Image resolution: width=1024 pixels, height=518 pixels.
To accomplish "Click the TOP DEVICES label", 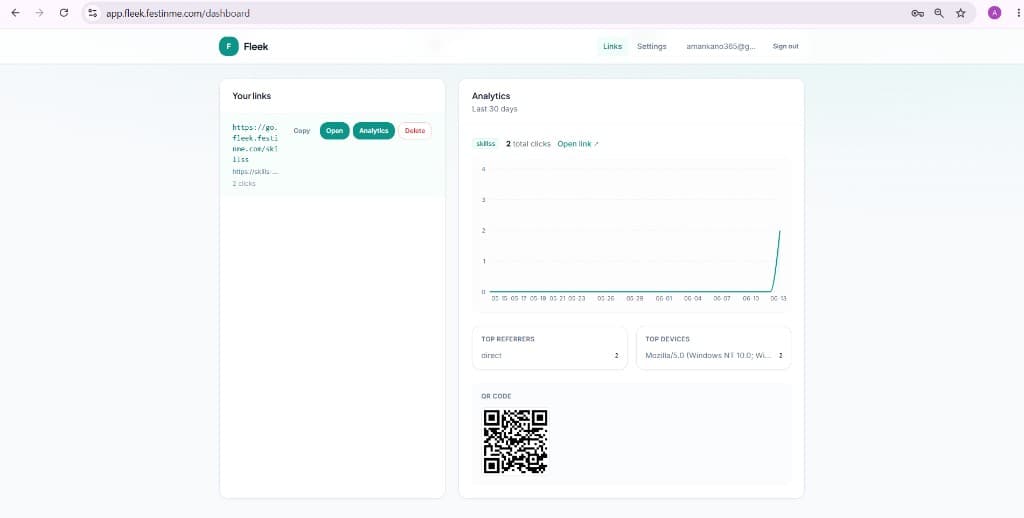I will click(x=667, y=339).
